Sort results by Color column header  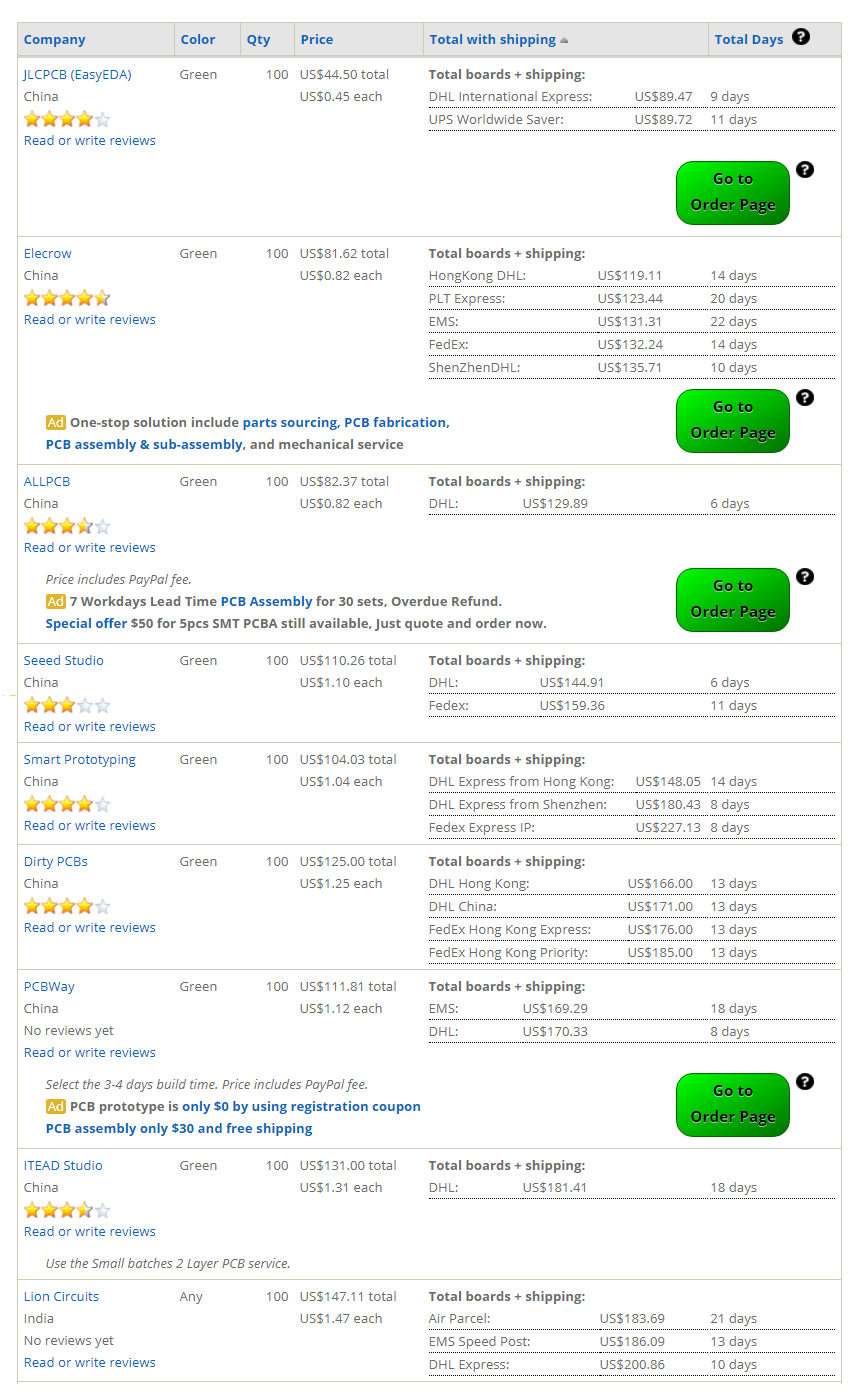(x=198, y=39)
